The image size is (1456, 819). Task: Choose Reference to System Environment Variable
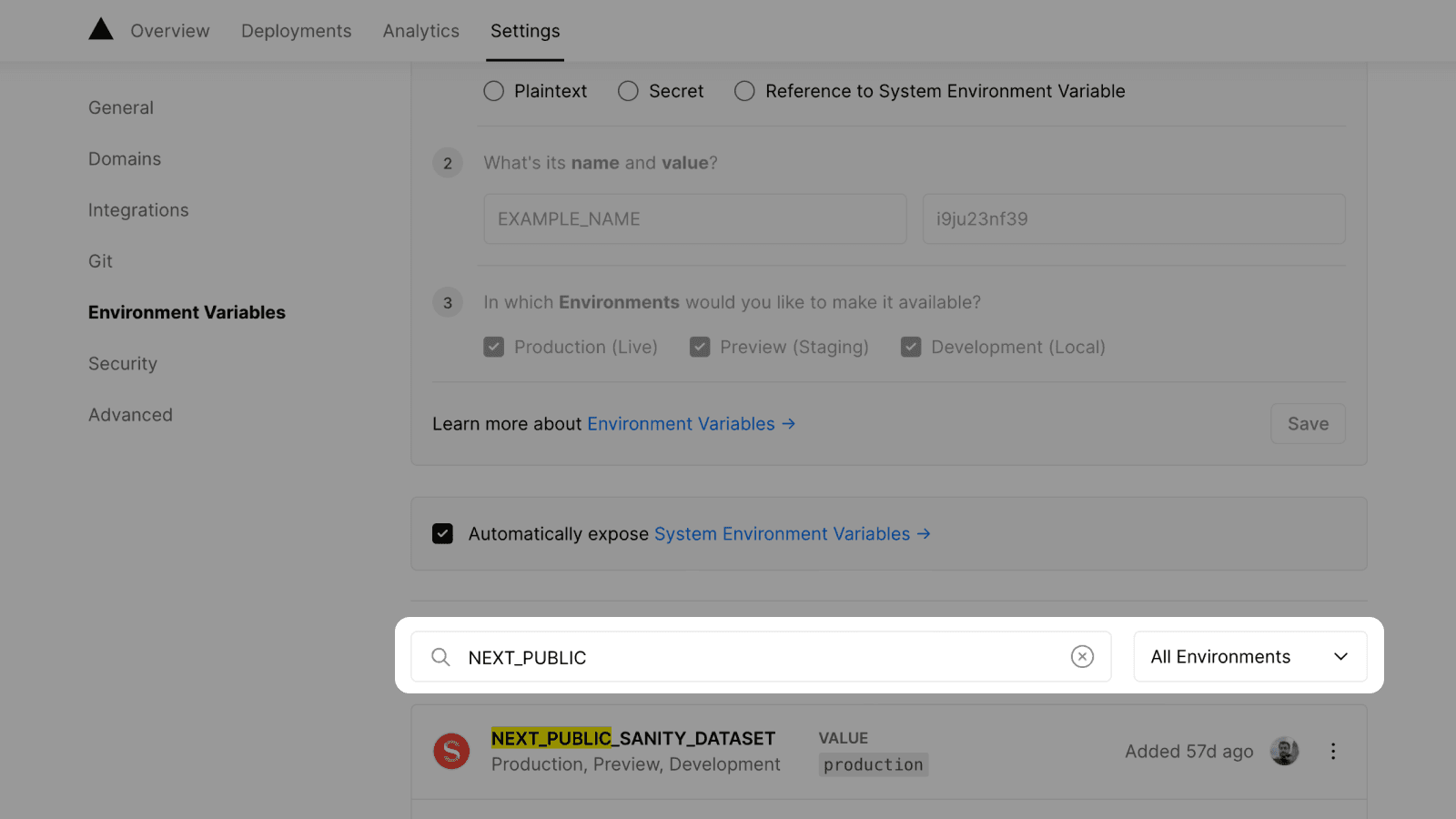click(x=744, y=91)
